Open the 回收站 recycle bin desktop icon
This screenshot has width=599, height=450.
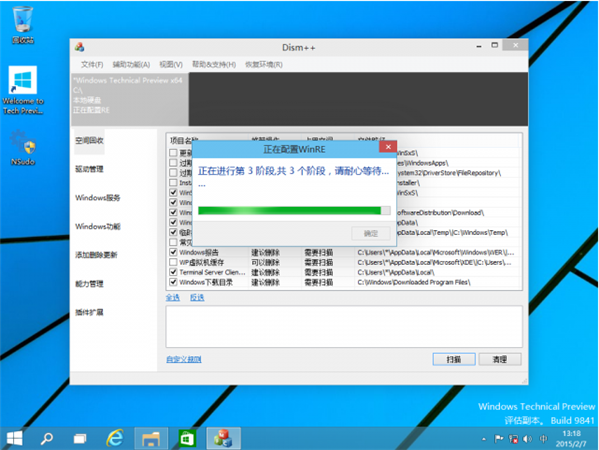(23, 25)
